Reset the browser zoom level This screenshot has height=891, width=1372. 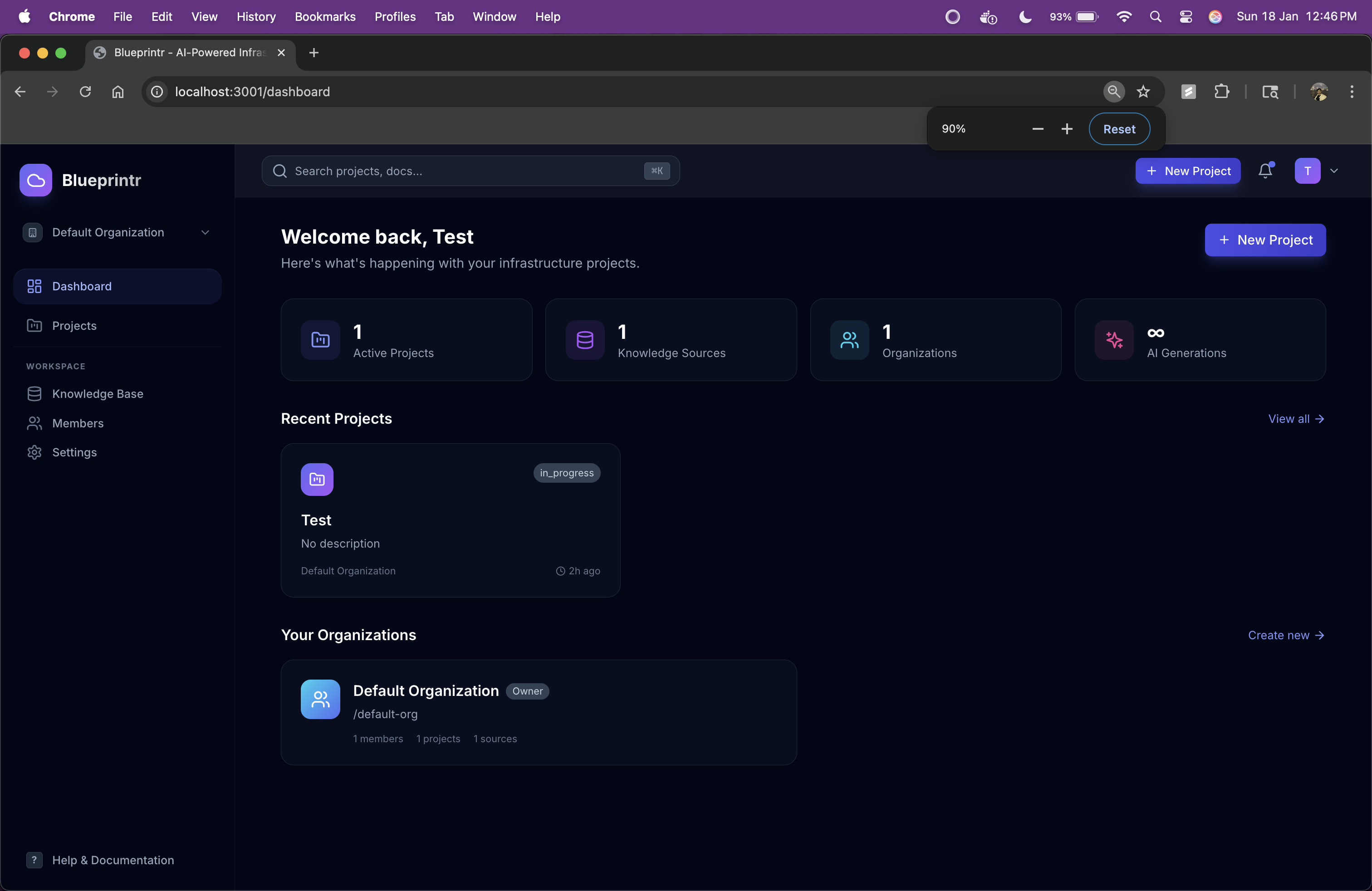pos(1118,129)
